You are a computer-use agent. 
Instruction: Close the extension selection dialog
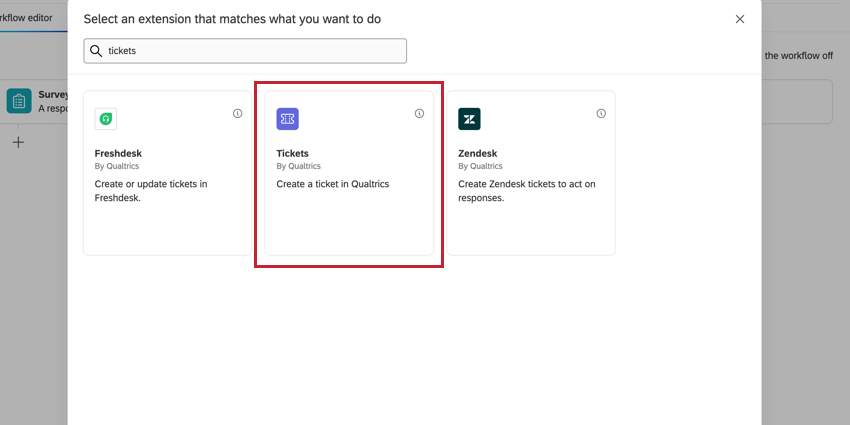coord(739,19)
